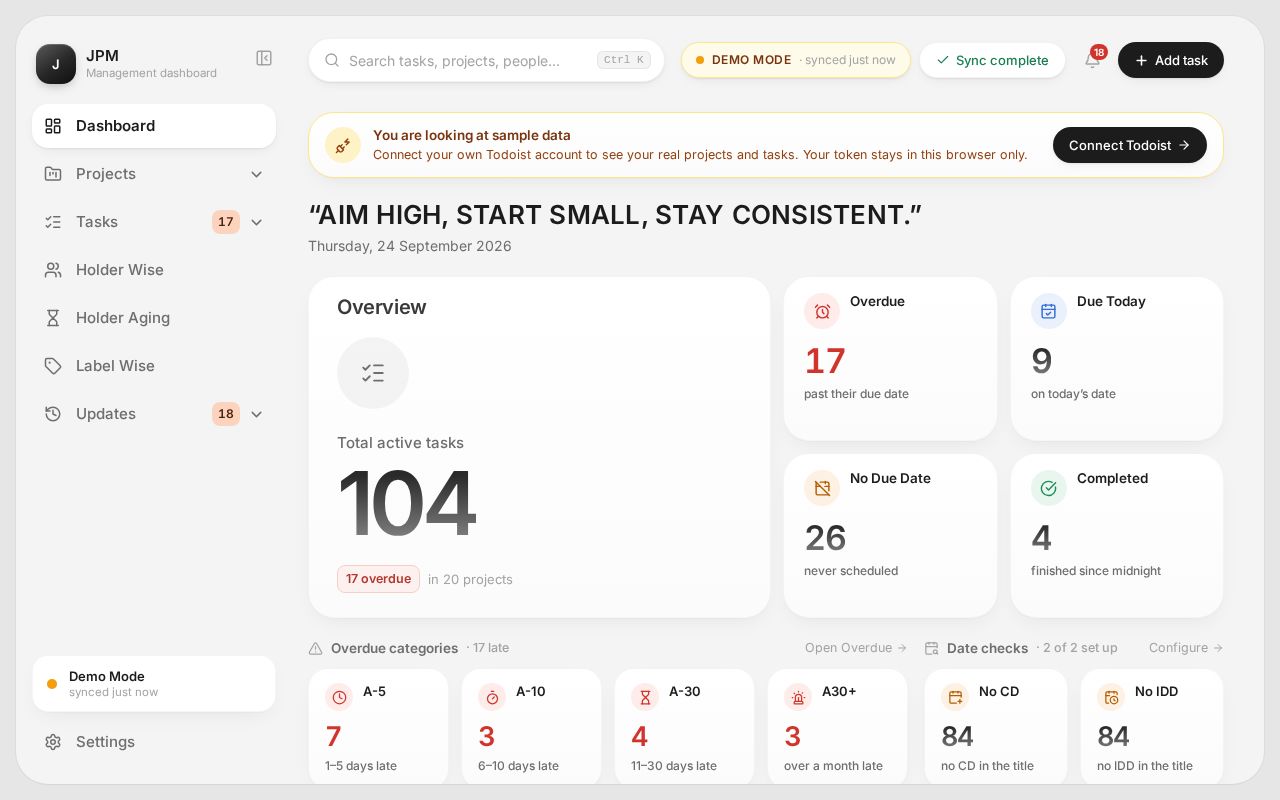Expand the Projects menu chevron
Image resolution: width=1280 pixels, height=800 pixels.
256,174
